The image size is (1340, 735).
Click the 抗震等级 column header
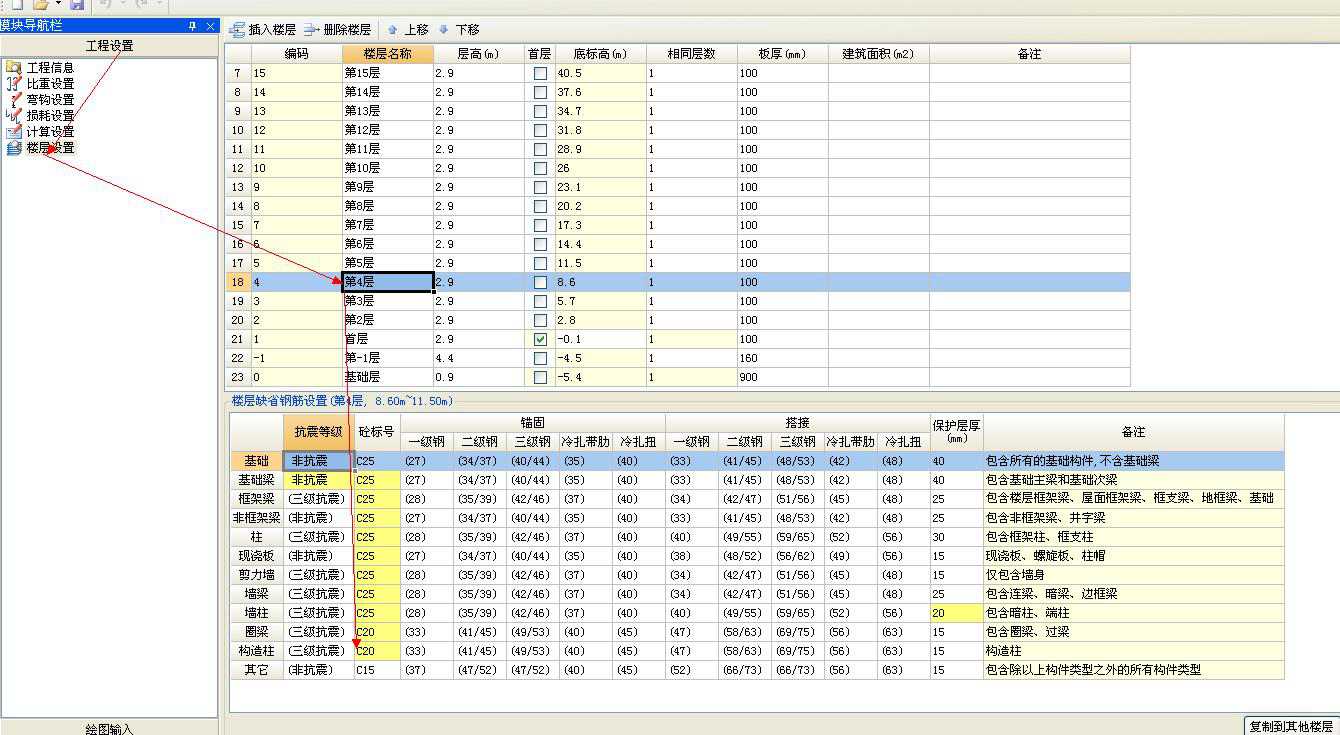point(318,432)
